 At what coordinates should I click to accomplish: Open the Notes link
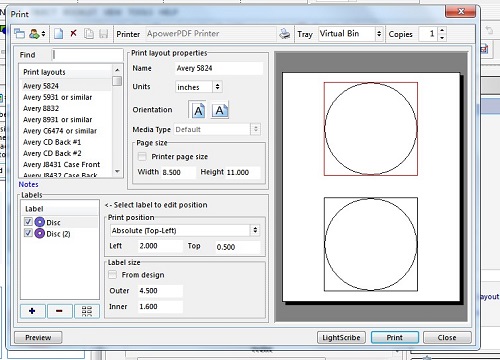point(28,184)
